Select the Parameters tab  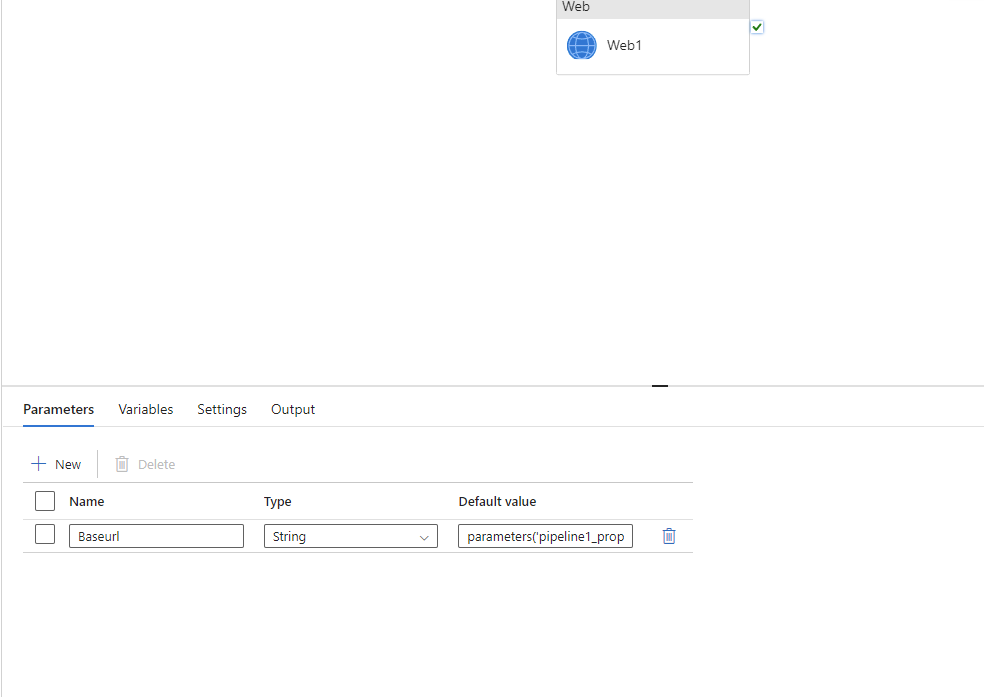click(57, 409)
